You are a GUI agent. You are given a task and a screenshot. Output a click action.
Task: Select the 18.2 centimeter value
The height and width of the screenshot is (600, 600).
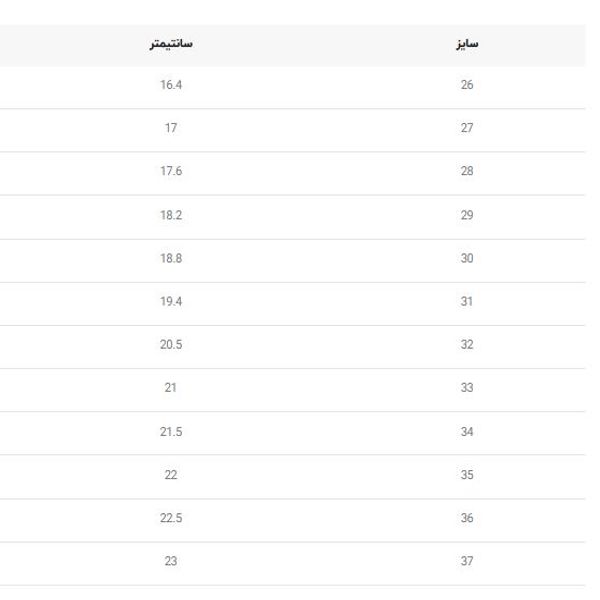171,215
